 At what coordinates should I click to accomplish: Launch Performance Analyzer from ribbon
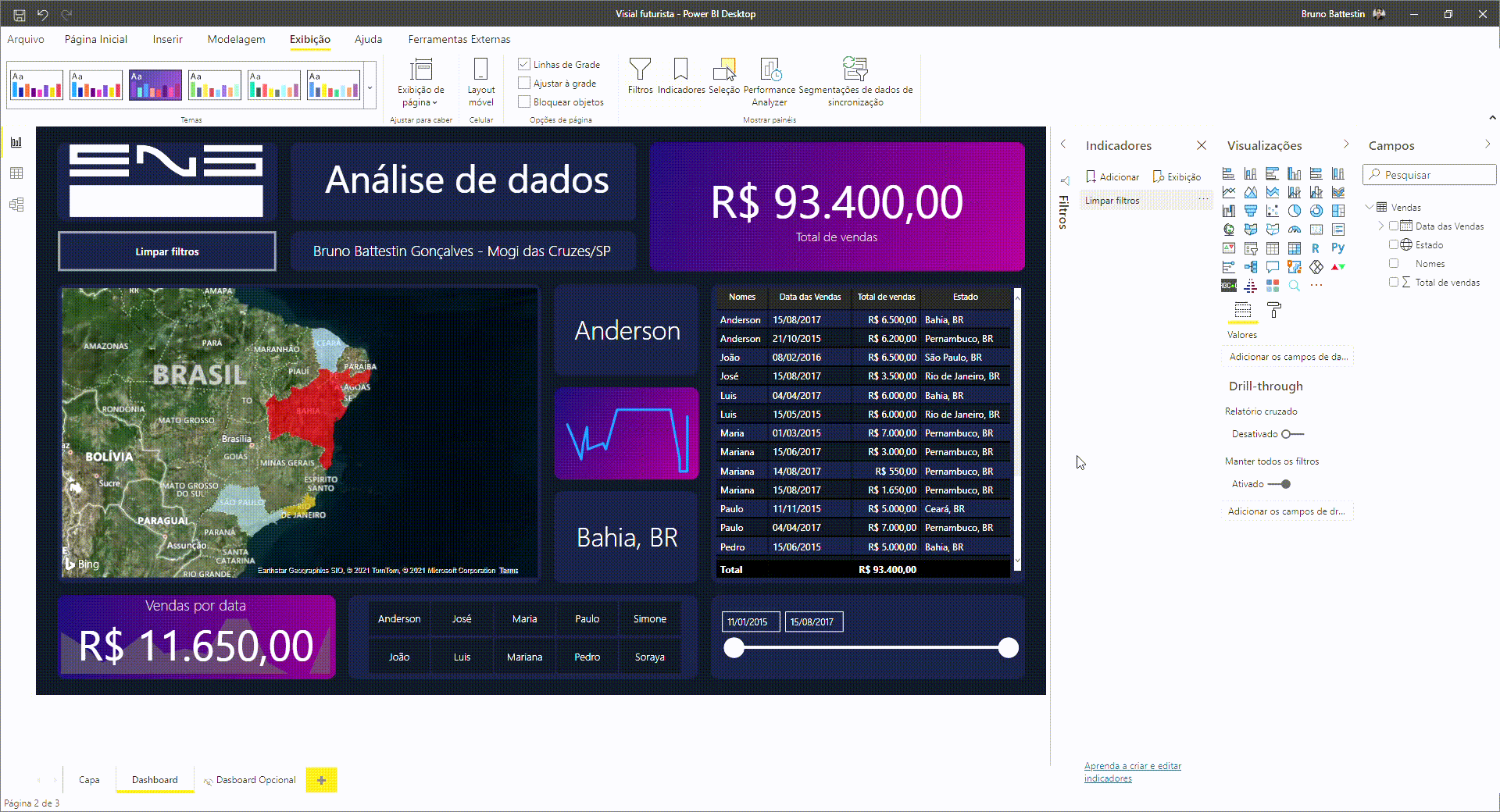coord(770,81)
